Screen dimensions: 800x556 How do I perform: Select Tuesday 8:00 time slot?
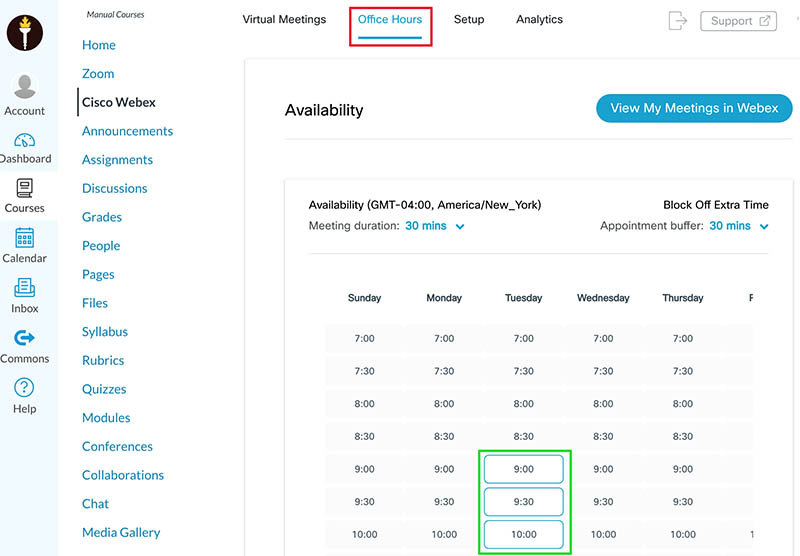523,404
